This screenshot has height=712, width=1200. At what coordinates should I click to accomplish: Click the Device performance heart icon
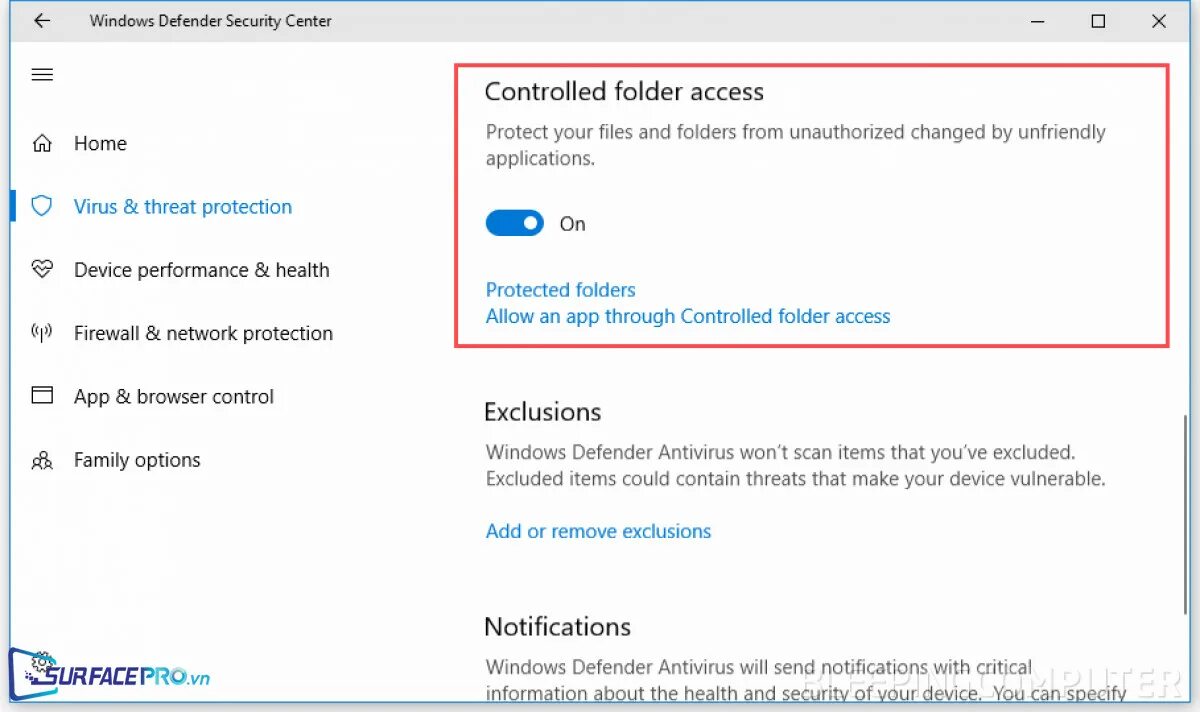click(x=42, y=270)
